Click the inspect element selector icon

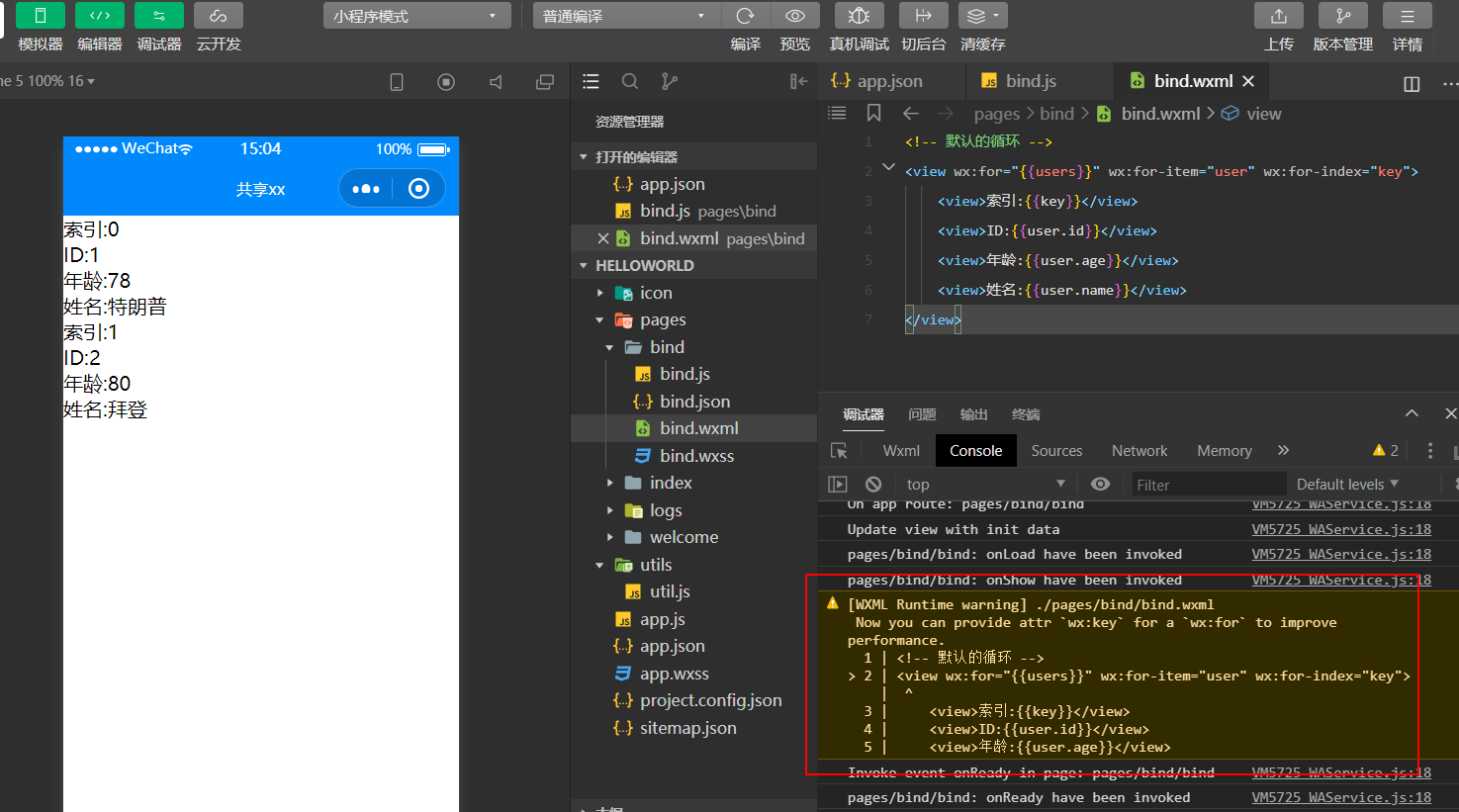(839, 451)
